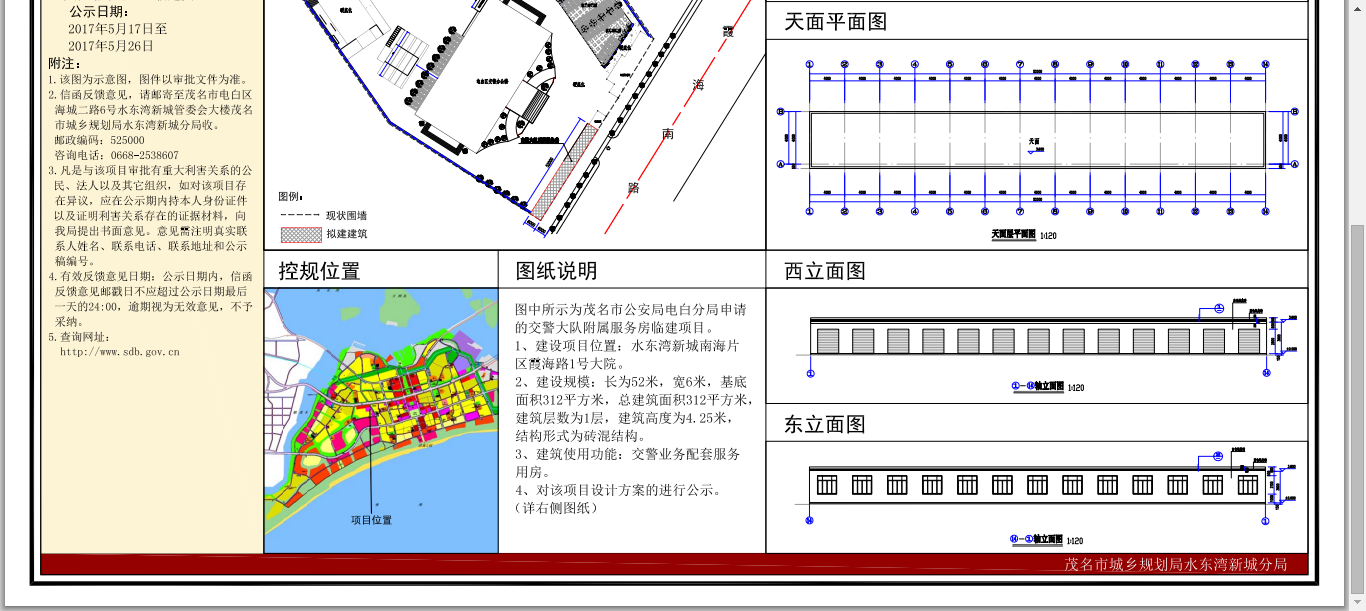The width and height of the screenshot is (1366, 611).
Task: Click the empty scrollbar track above the thumb
Action: point(1357,120)
